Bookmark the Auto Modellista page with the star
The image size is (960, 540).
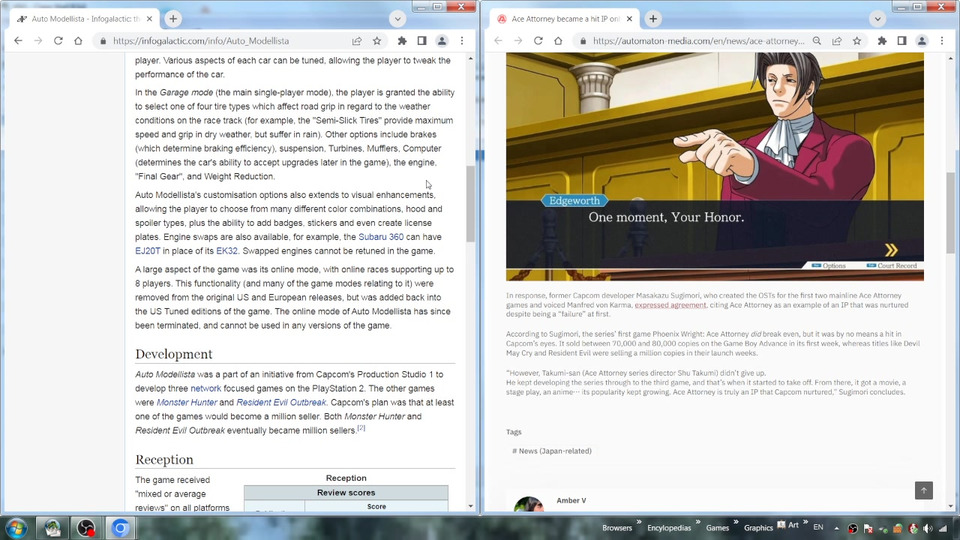pyautogui.click(x=377, y=41)
